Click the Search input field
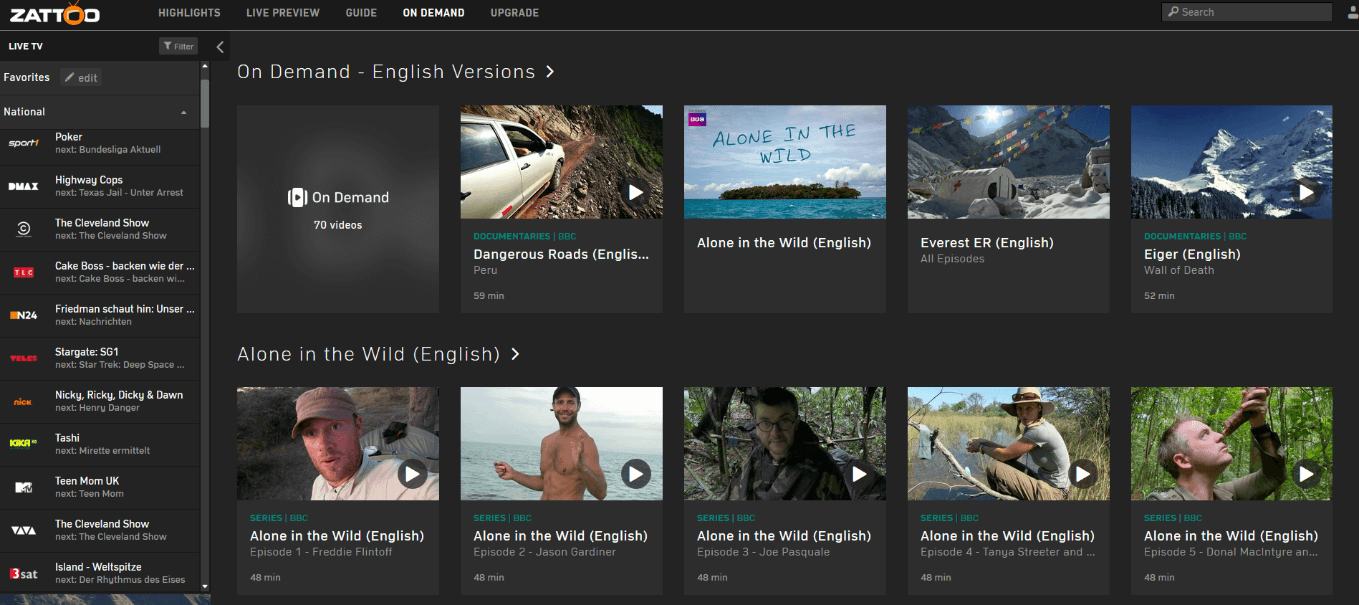The height and width of the screenshot is (605, 1359). 1246,12
